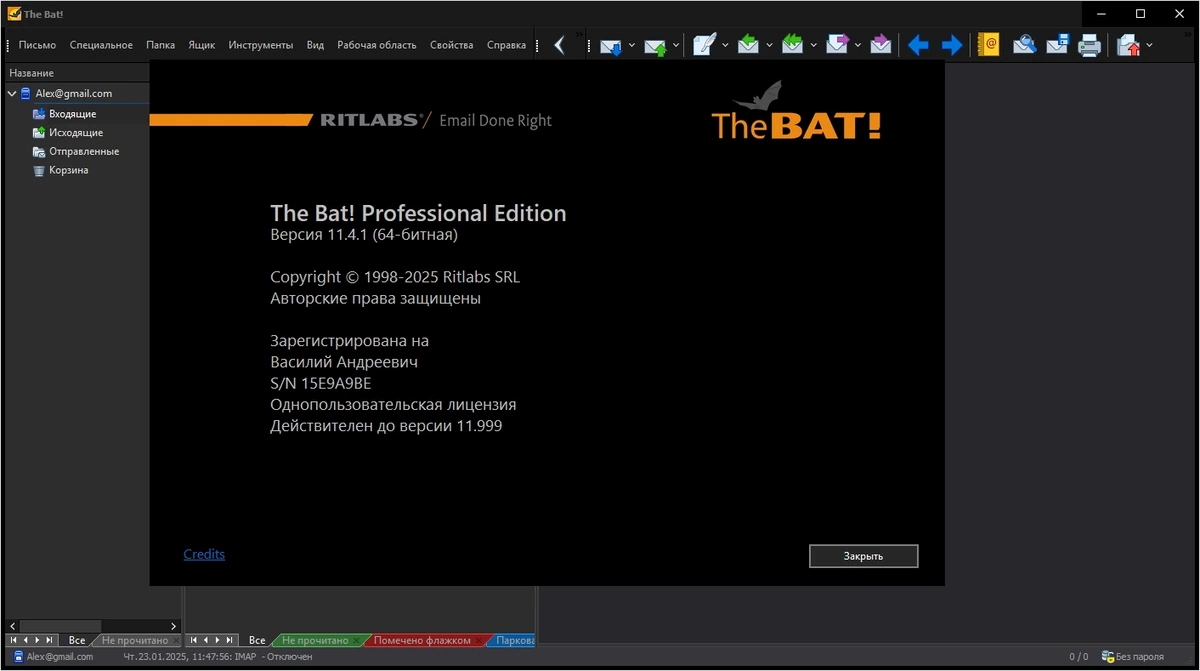Open dropdown arrow next to New message
Image resolution: width=1200 pixels, height=671 pixels.
point(726,45)
